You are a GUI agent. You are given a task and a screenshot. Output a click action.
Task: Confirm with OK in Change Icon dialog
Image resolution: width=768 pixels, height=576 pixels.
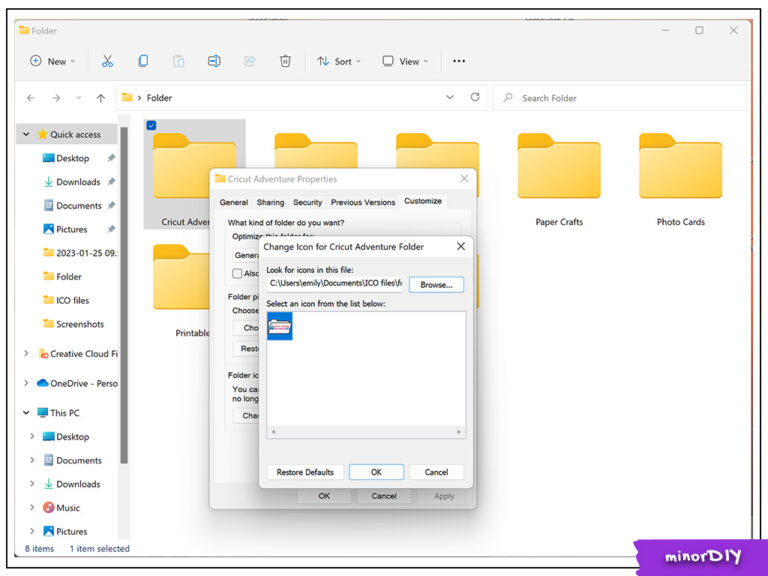pos(376,472)
